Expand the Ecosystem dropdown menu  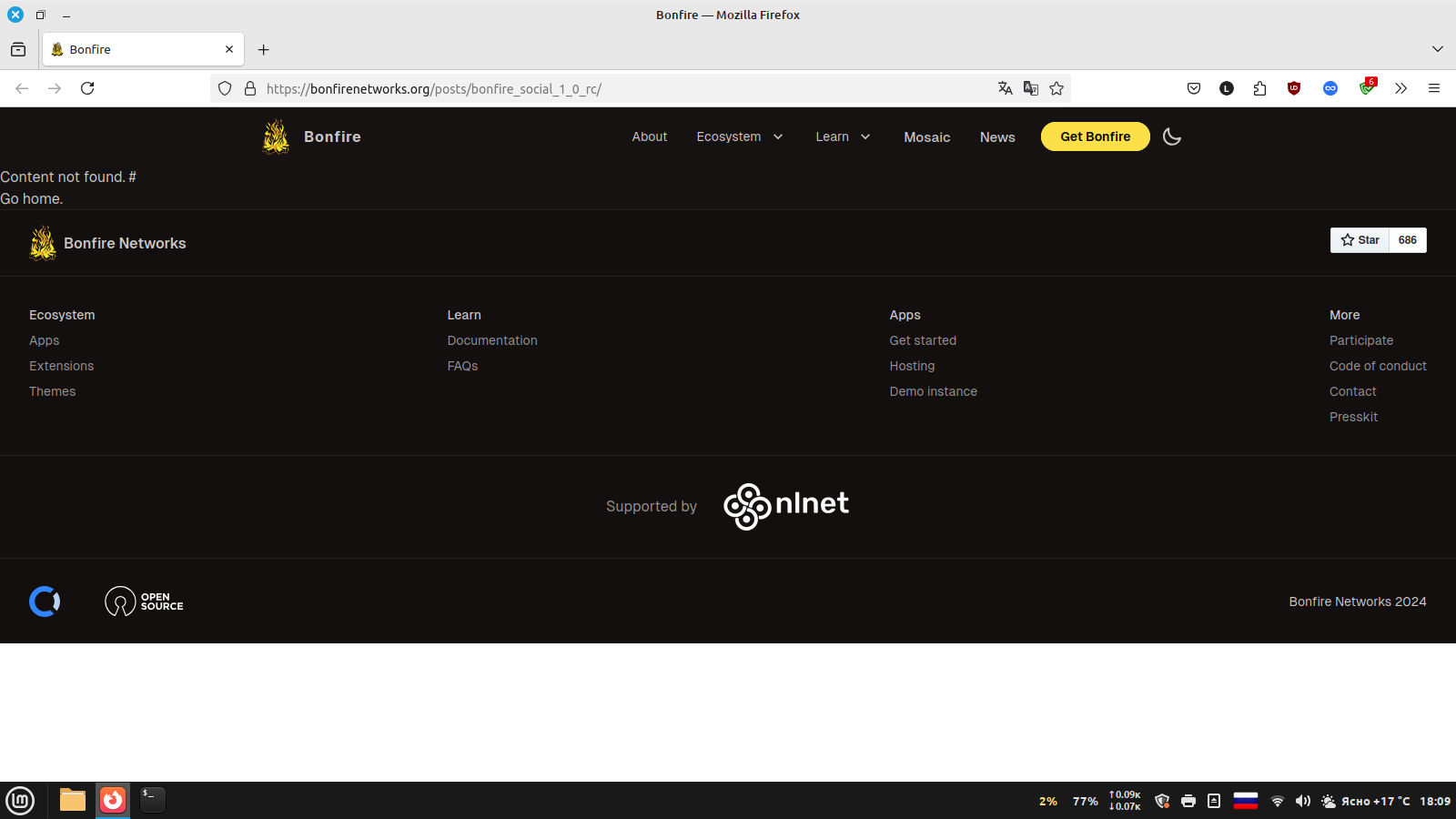coord(739,136)
